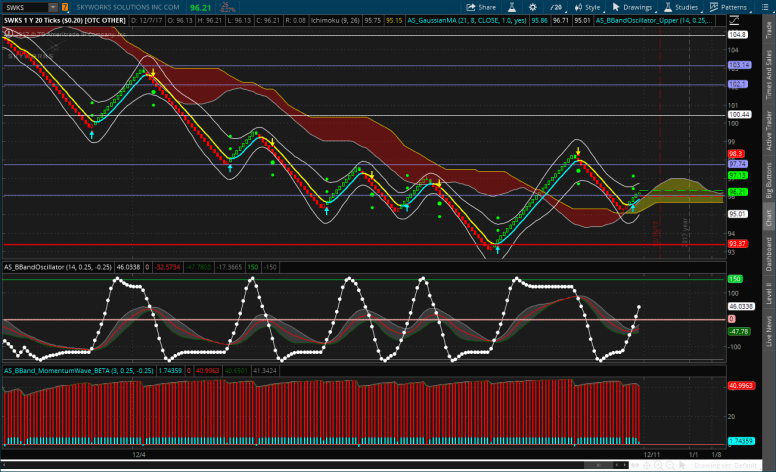Viewport: 776px width, 472px height.
Task: Click the Share button
Action: click(487, 6)
